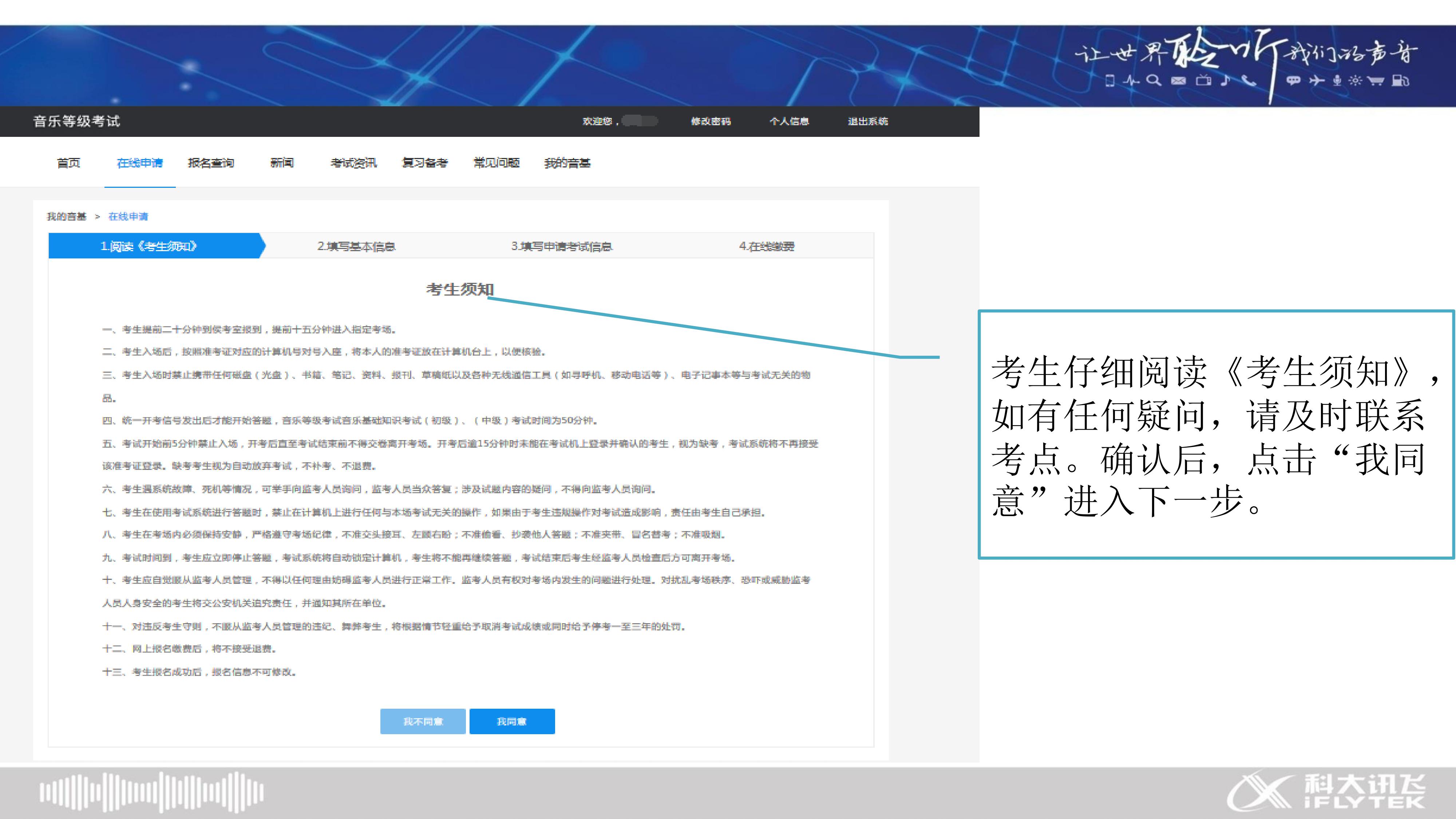Select step tab 2.填写基本信息
The image size is (1456, 819).
pos(356,246)
